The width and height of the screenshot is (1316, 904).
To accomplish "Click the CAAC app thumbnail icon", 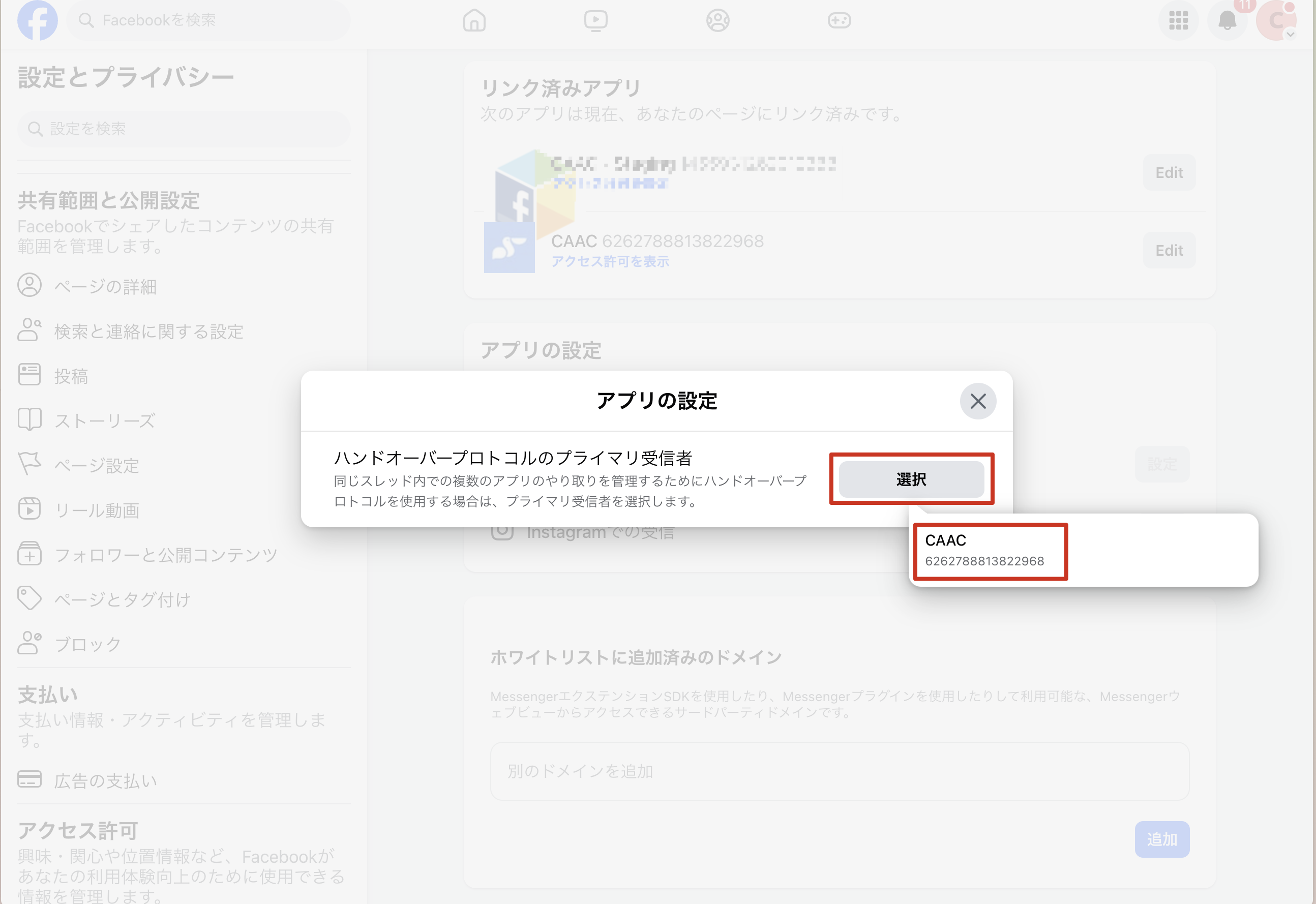I will (509, 247).
